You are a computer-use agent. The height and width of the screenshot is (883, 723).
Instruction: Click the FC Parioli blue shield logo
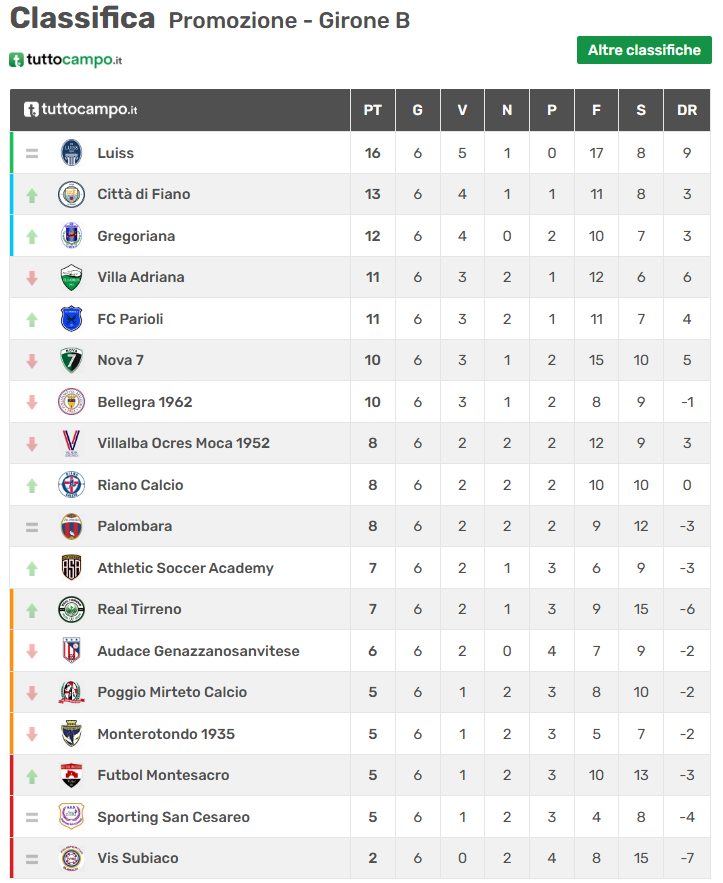click(x=71, y=319)
